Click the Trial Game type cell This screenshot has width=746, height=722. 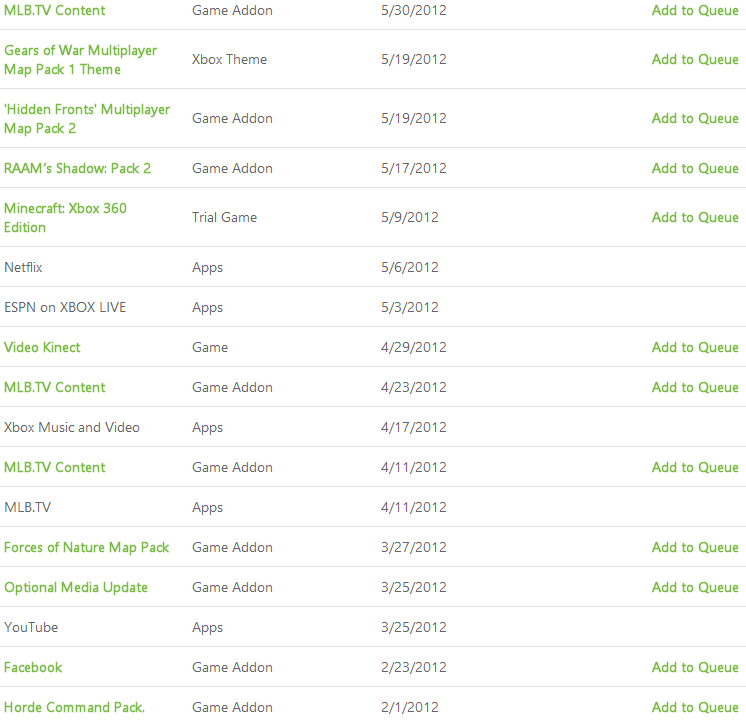pyautogui.click(x=225, y=217)
